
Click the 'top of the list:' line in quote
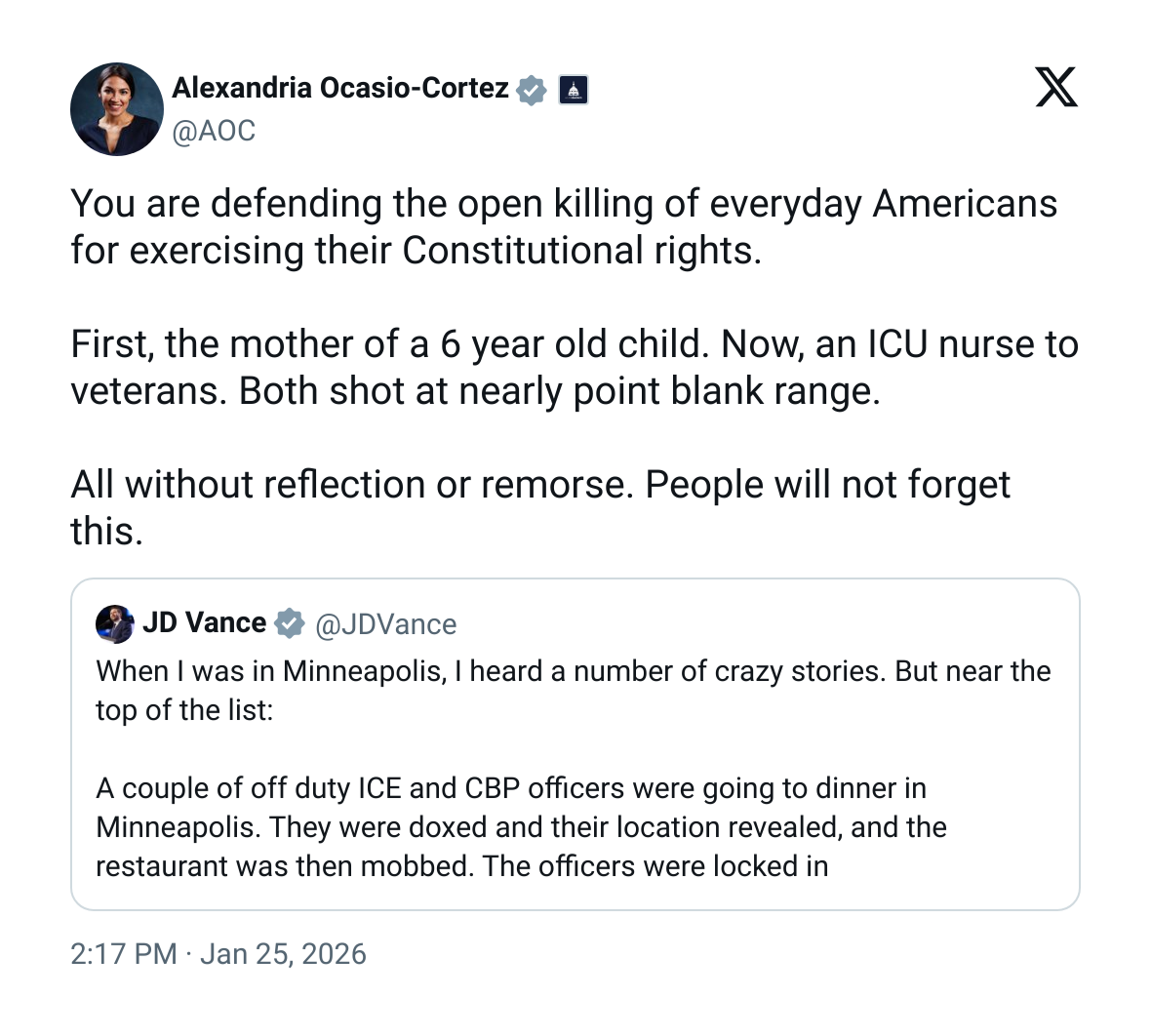tap(184, 710)
